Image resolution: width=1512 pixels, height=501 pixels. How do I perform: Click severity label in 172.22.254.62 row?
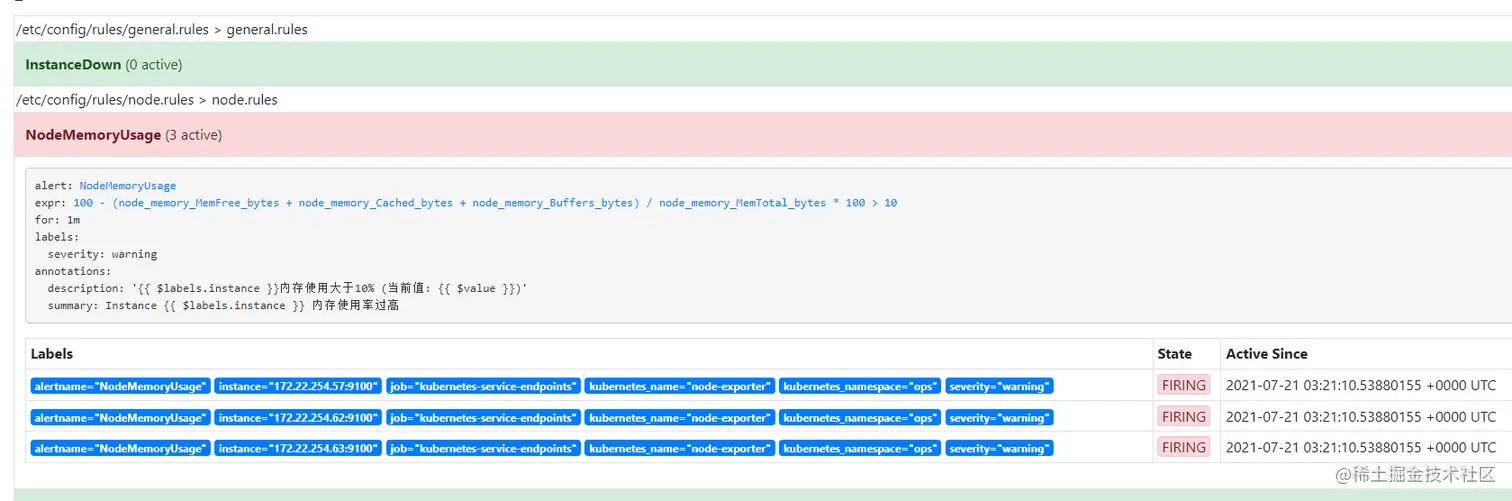pyautogui.click(x=999, y=418)
